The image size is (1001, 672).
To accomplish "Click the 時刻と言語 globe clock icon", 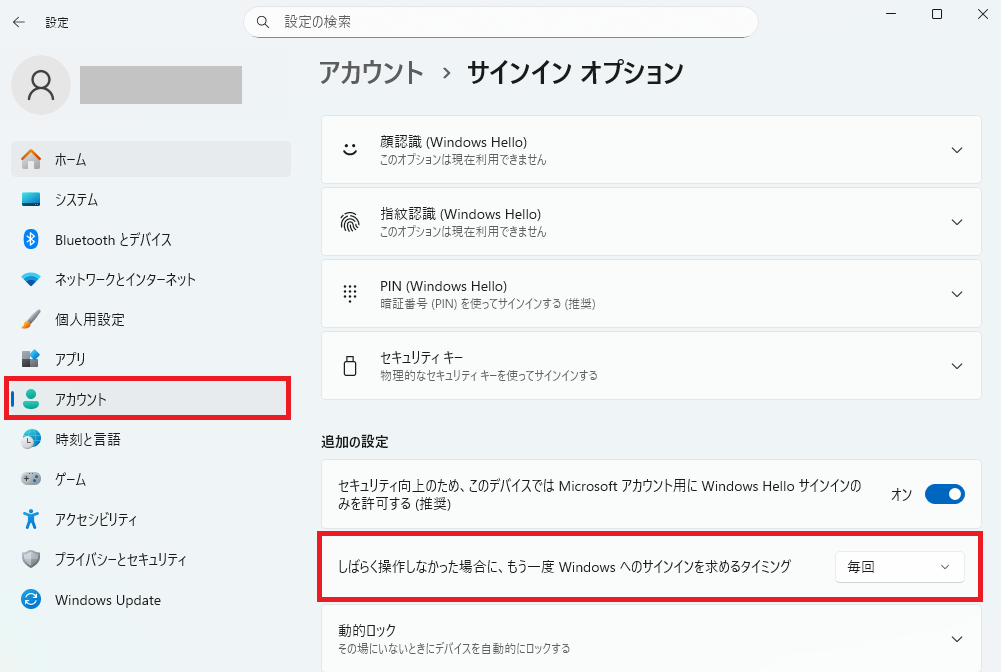I will [x=31, y=439].
